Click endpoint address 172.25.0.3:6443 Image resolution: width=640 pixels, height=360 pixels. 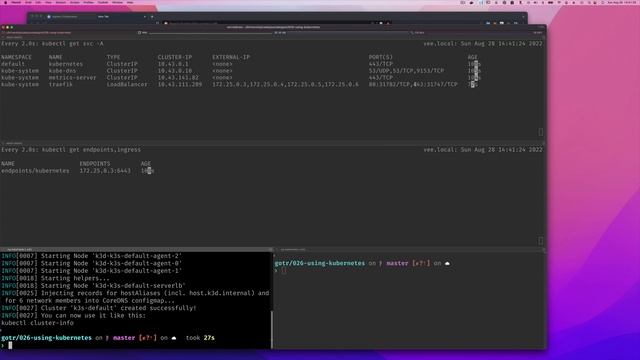pyautogui.click(x=105, y=171)
